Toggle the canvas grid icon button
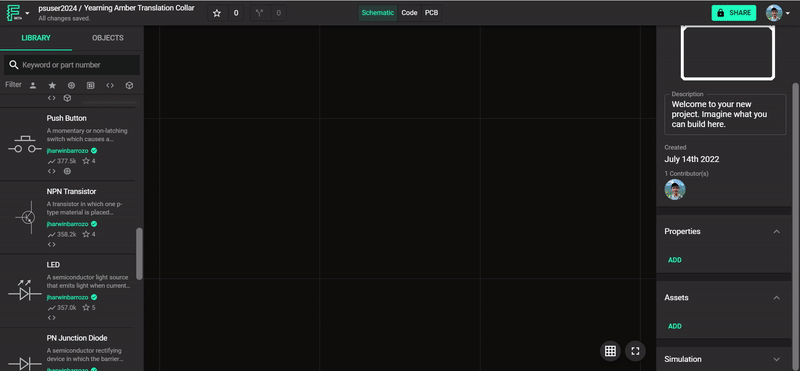This screenshot has height=371, width=800. (610, 351)
